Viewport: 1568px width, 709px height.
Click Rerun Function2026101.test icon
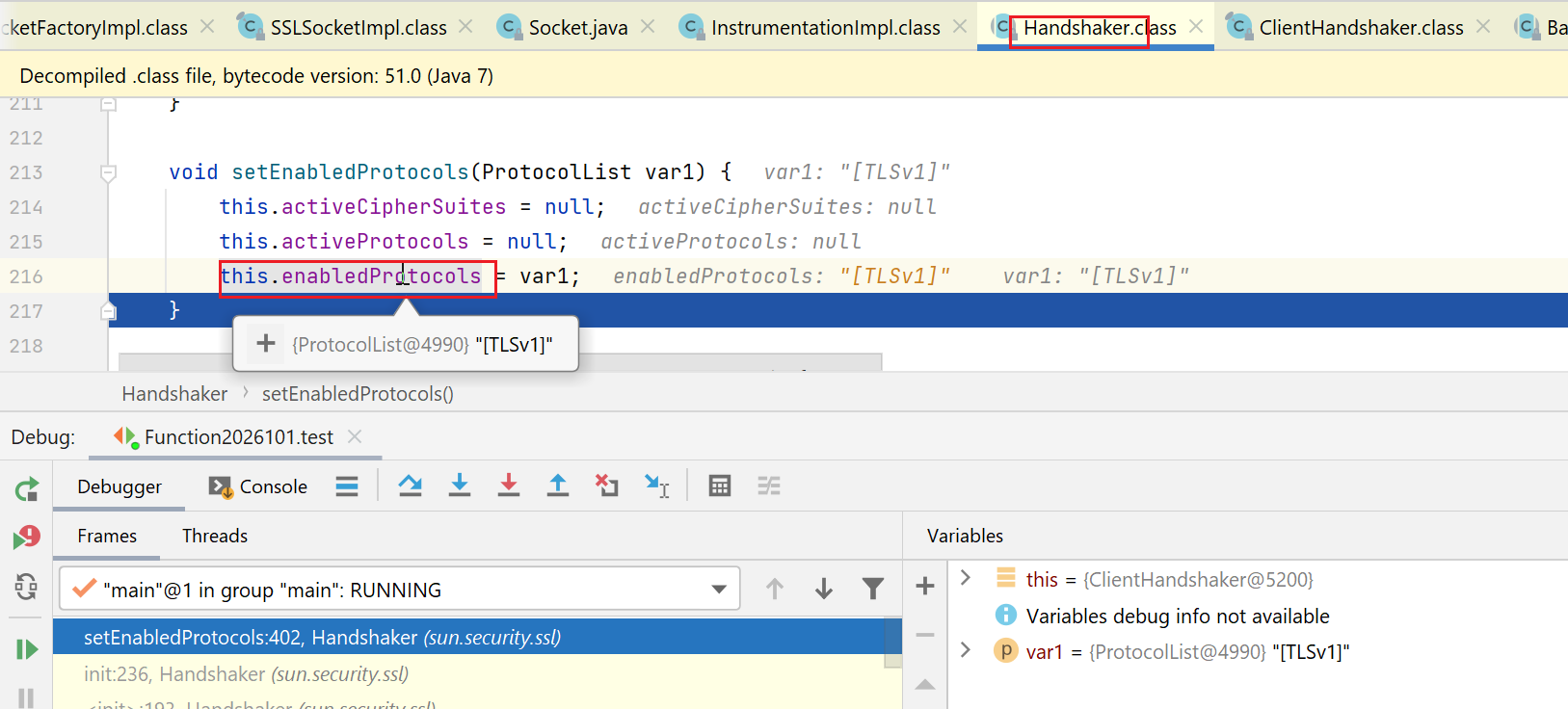[x=26, y=489]
